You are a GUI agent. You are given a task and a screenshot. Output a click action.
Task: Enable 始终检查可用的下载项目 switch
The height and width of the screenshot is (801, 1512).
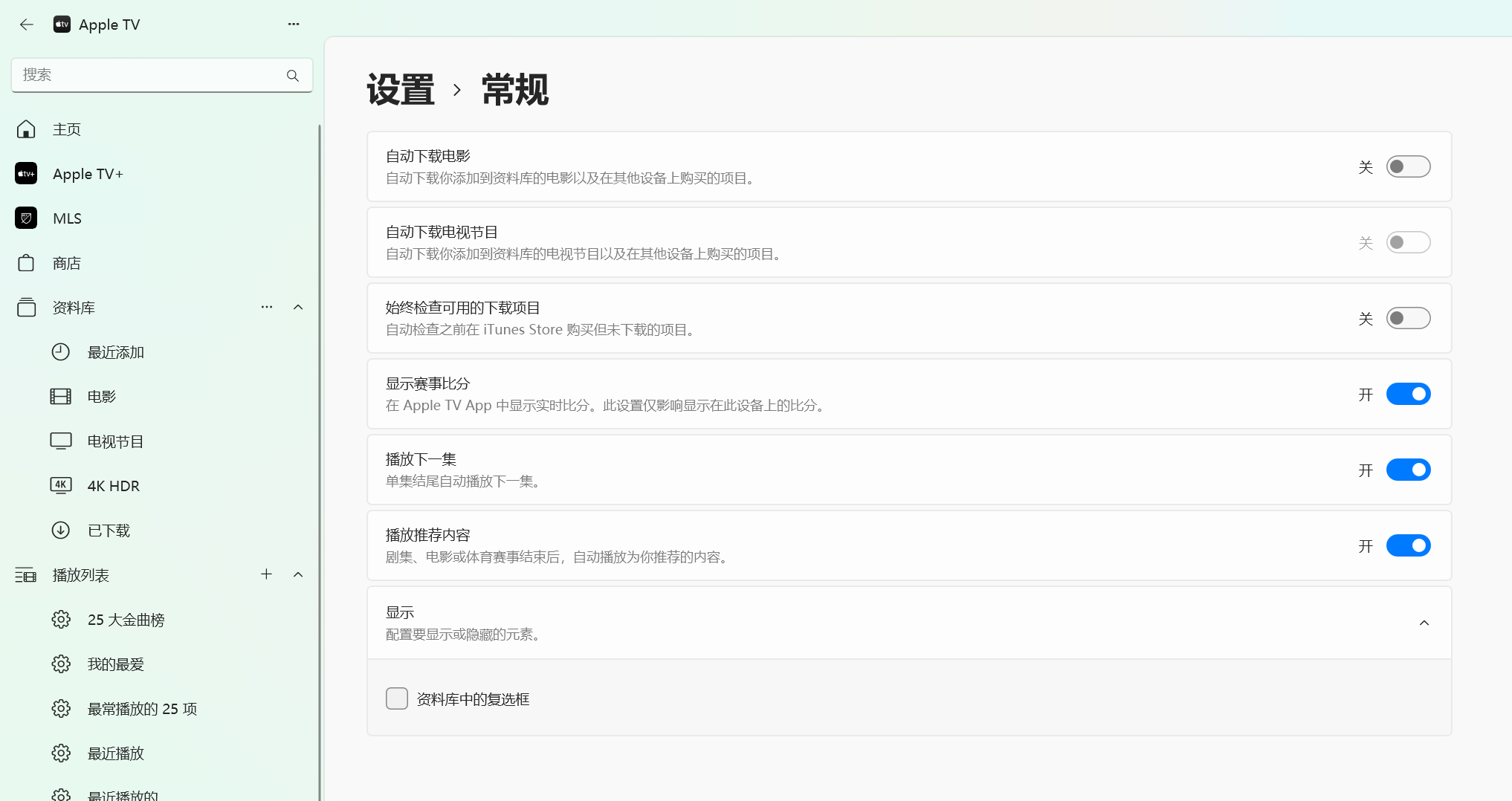(1408, 318)
